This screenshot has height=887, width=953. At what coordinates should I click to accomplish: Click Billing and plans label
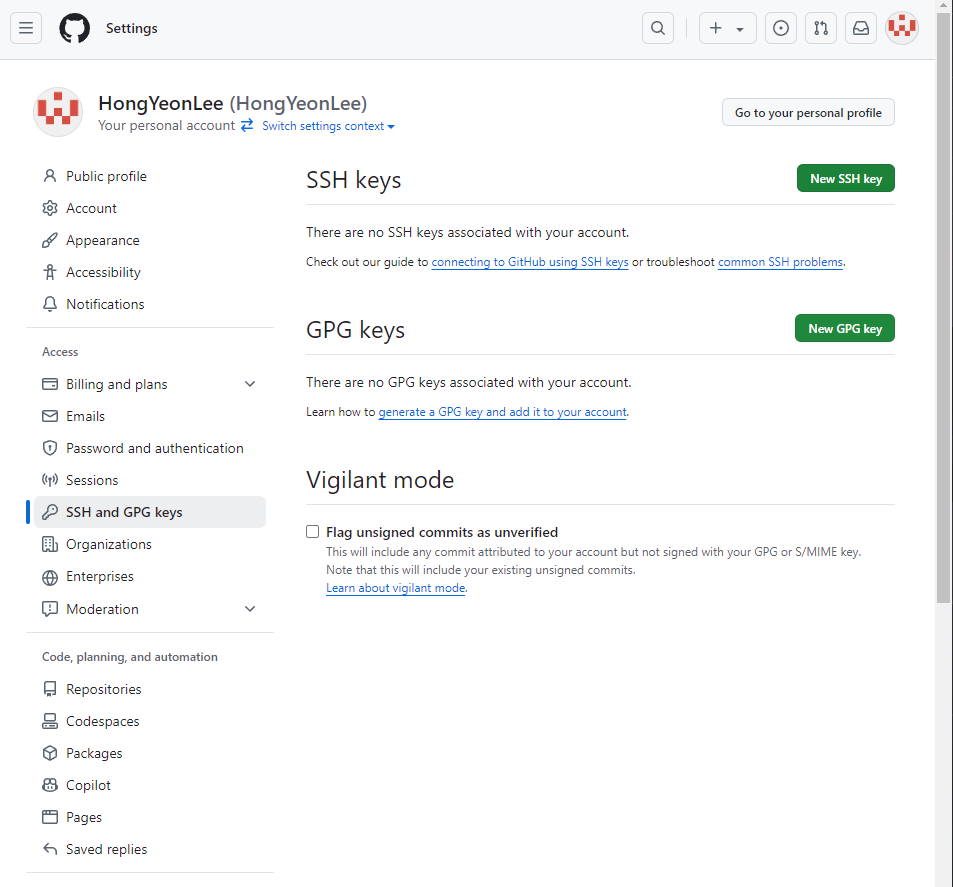(117, 384)
